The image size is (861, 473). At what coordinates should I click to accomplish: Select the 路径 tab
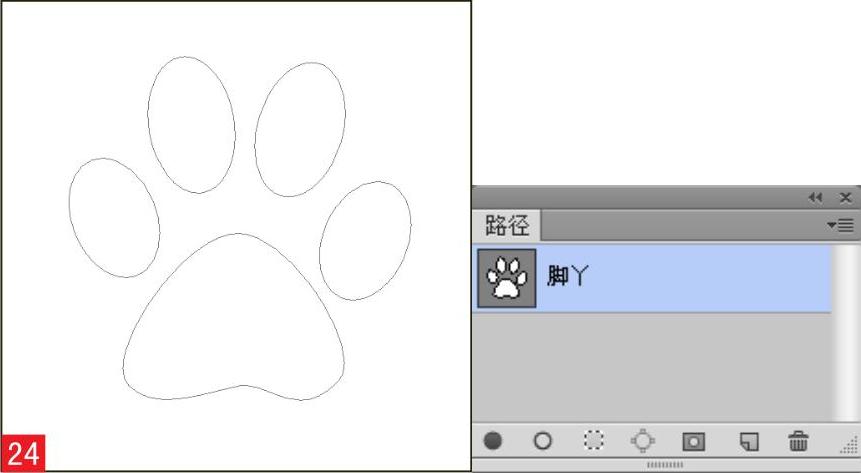click(x=507, y=225)
